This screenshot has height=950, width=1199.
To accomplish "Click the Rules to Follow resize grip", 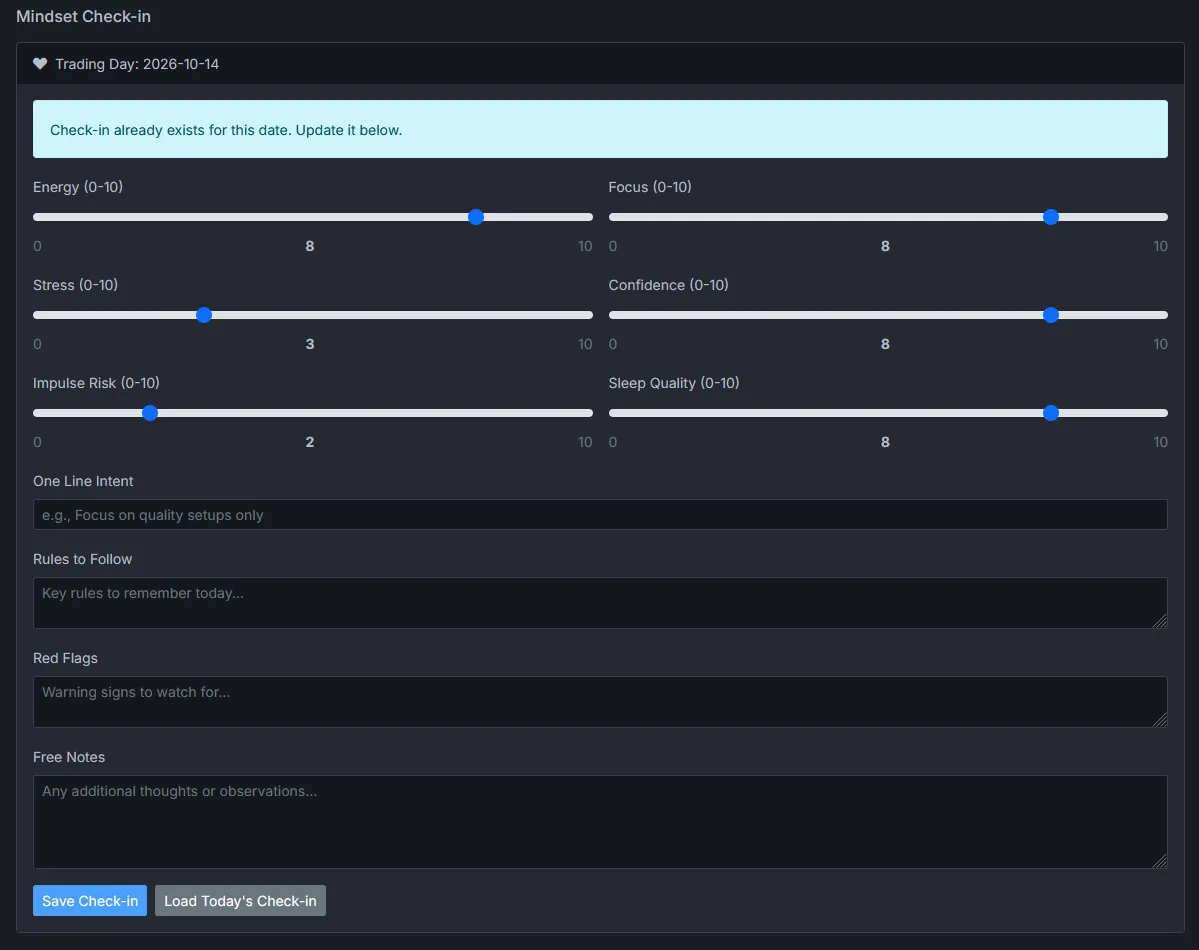I will [x=1160, y=621].
